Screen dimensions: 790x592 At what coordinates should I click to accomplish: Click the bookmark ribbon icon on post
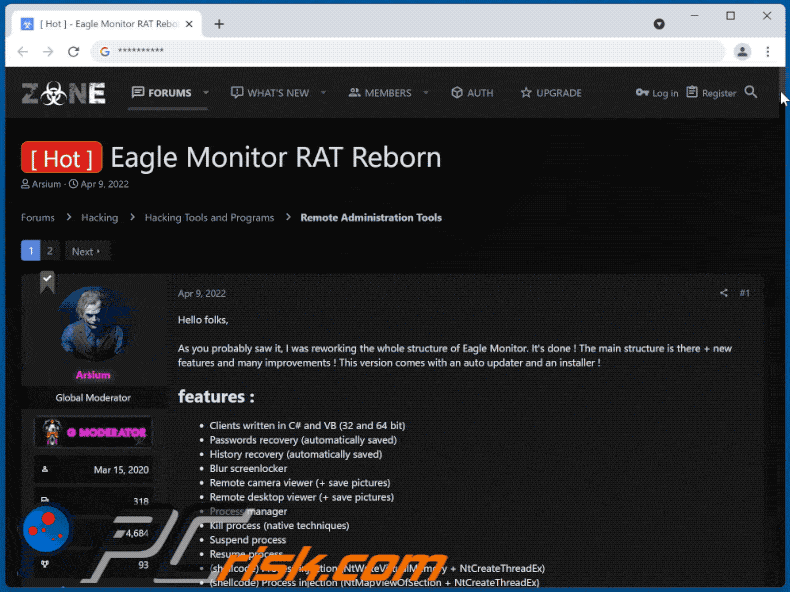(47, 282)
